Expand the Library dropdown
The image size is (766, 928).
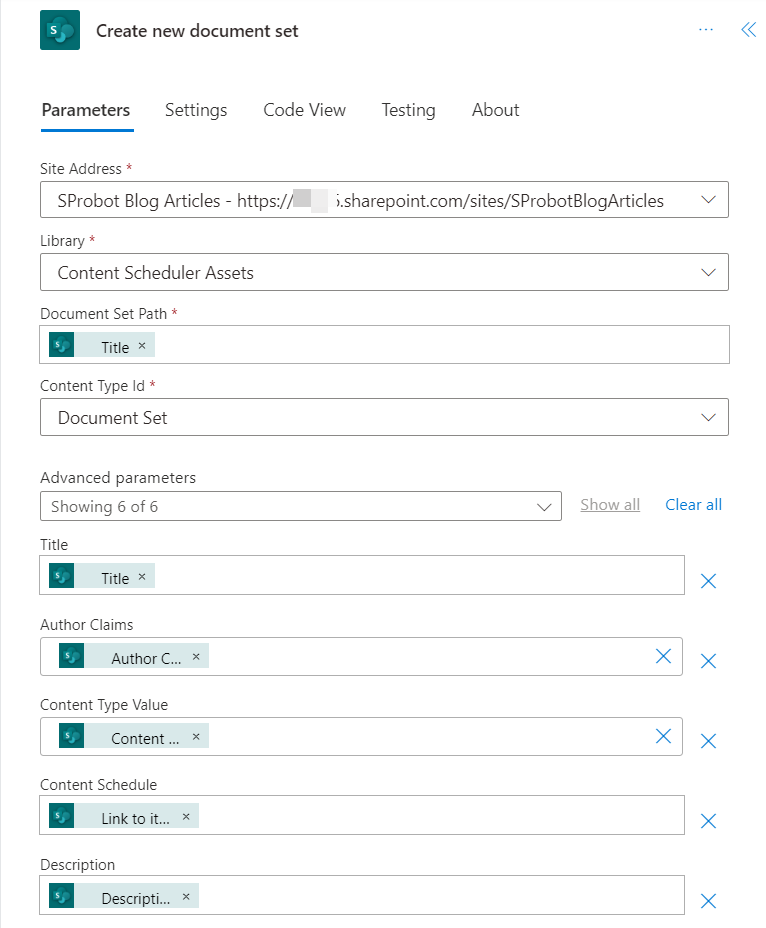pos(709,272)
